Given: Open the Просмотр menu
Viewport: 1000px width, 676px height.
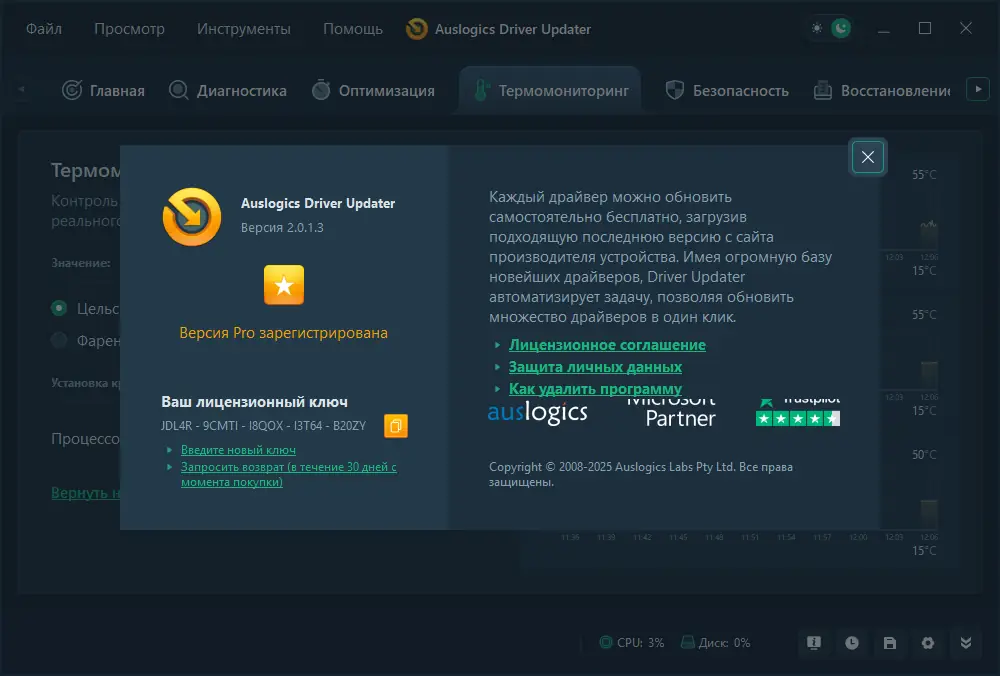Looking at the screenshot, I should tap(129, 29).
